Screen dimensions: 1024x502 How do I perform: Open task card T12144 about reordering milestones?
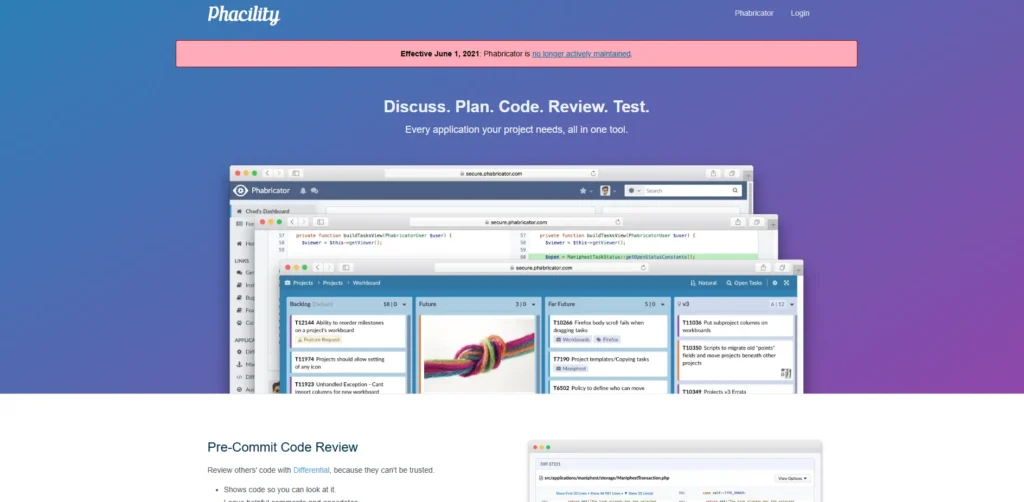click(349, 331)
